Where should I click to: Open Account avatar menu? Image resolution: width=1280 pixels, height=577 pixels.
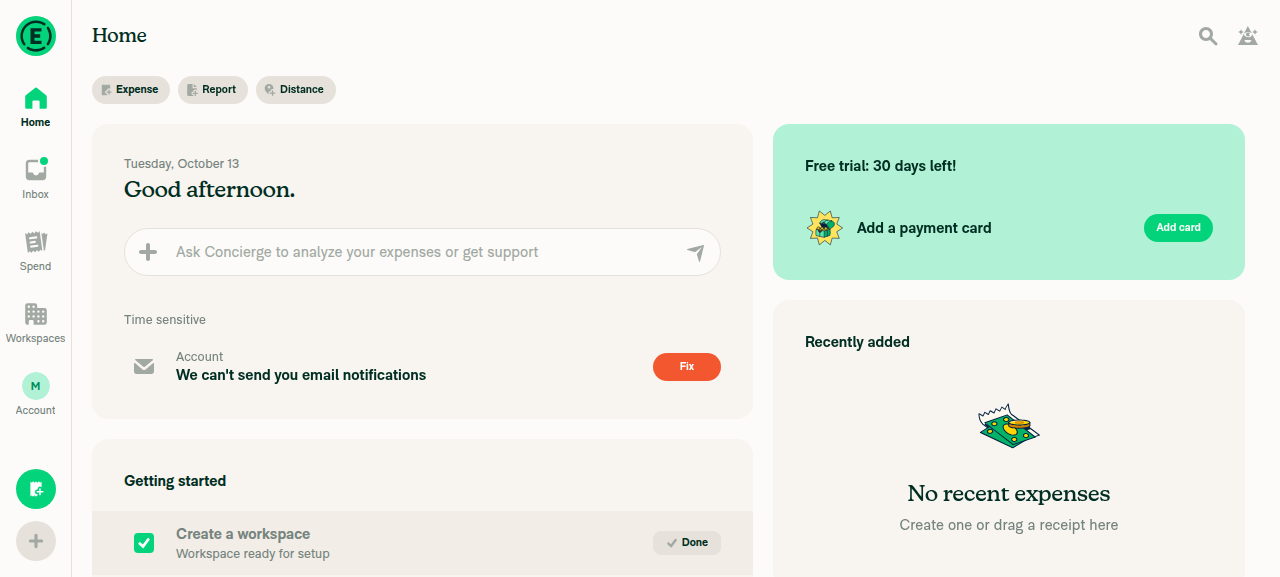(x=36, y=394)
